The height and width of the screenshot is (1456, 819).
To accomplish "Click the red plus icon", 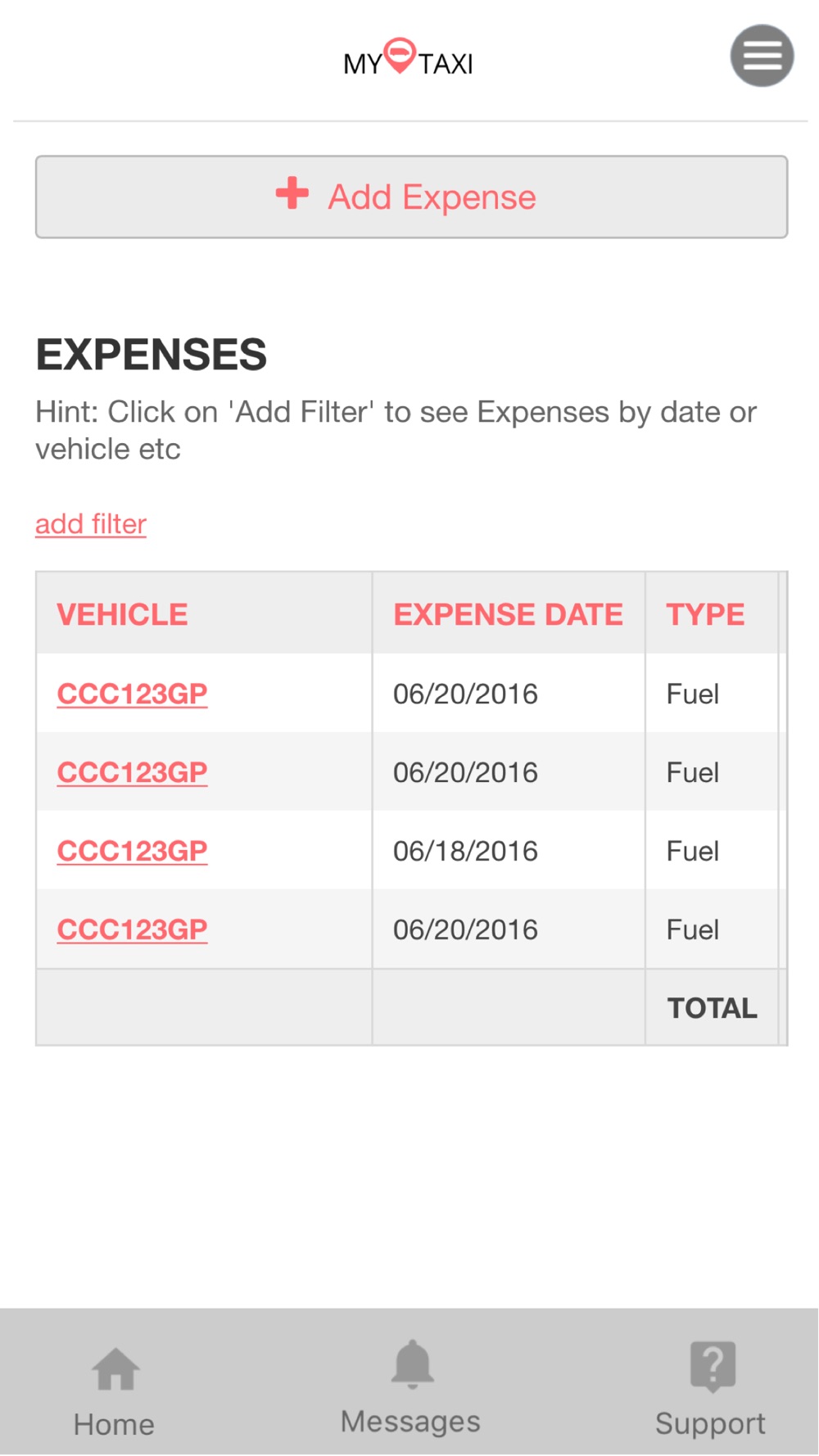I will point(292,194).
